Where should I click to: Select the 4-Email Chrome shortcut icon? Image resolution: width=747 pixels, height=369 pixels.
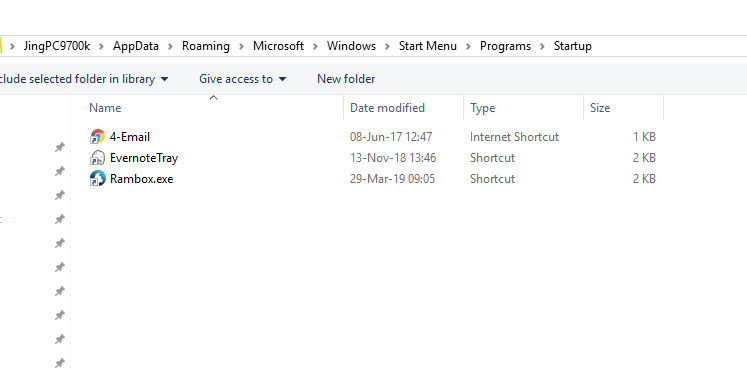(97, 137)
